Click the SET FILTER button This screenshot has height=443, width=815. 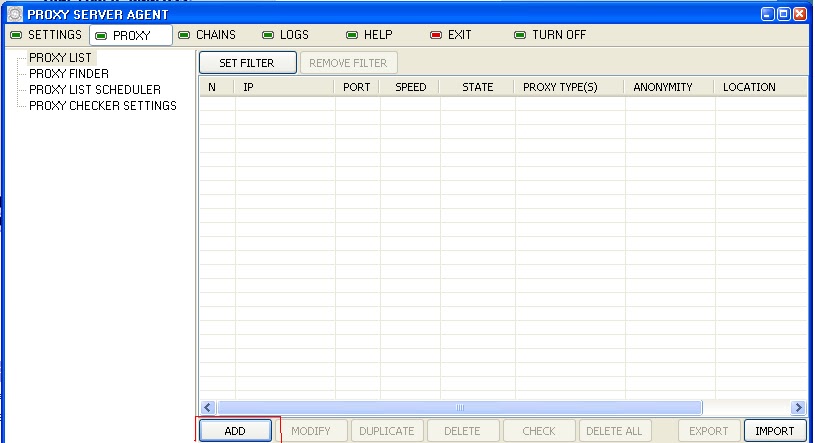[x=247, y=63]
